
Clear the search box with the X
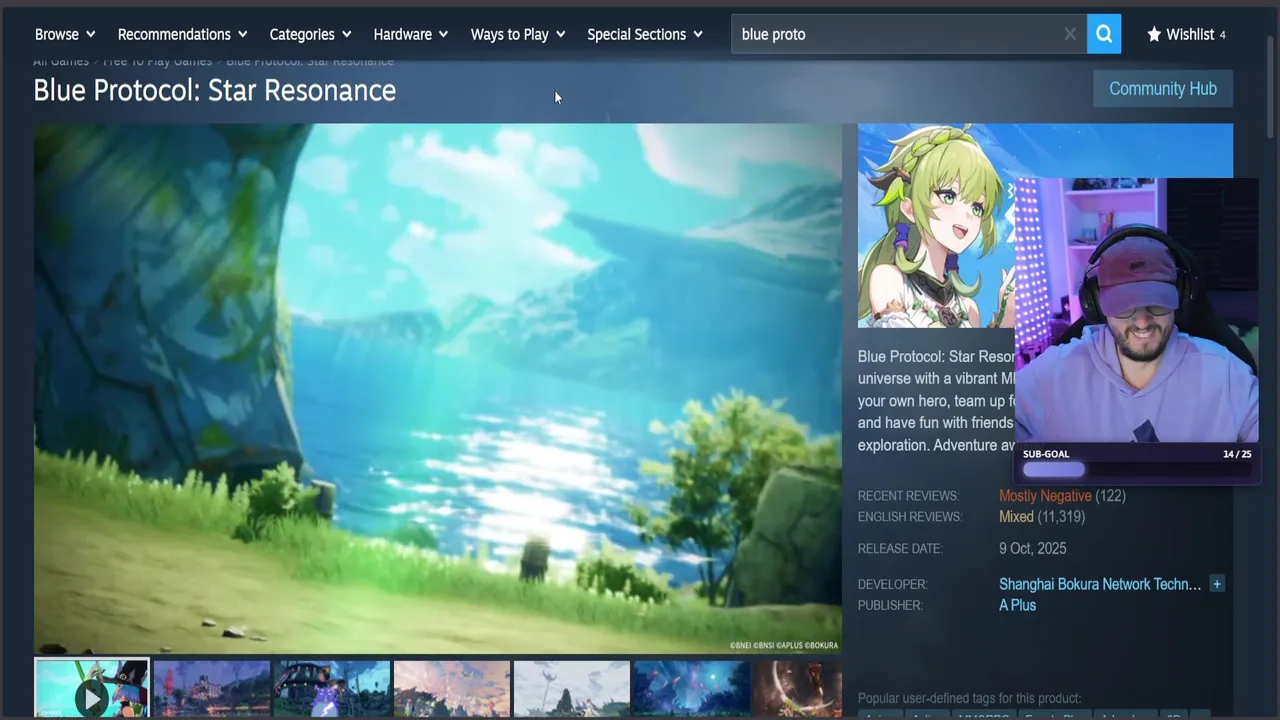pos(1070,34)
